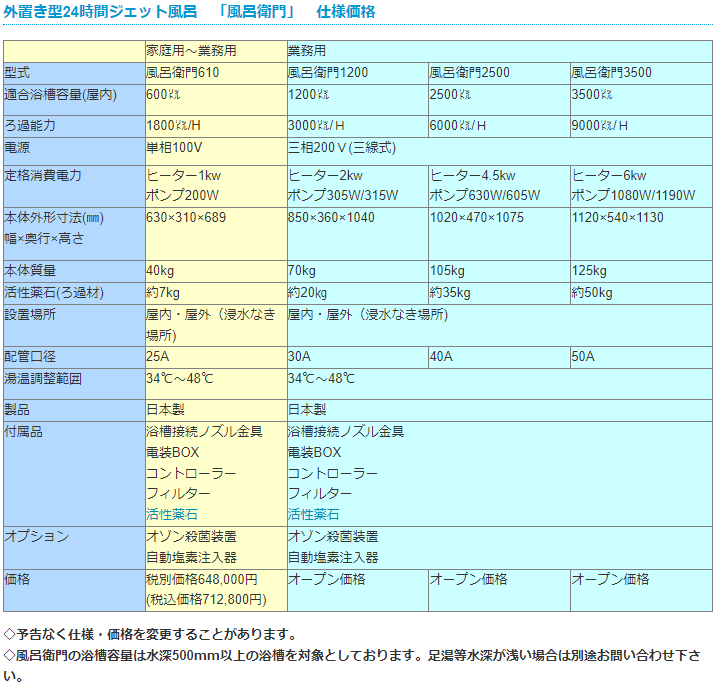Click the 1800㍑/H filtration capacity cell

(216, 126)
